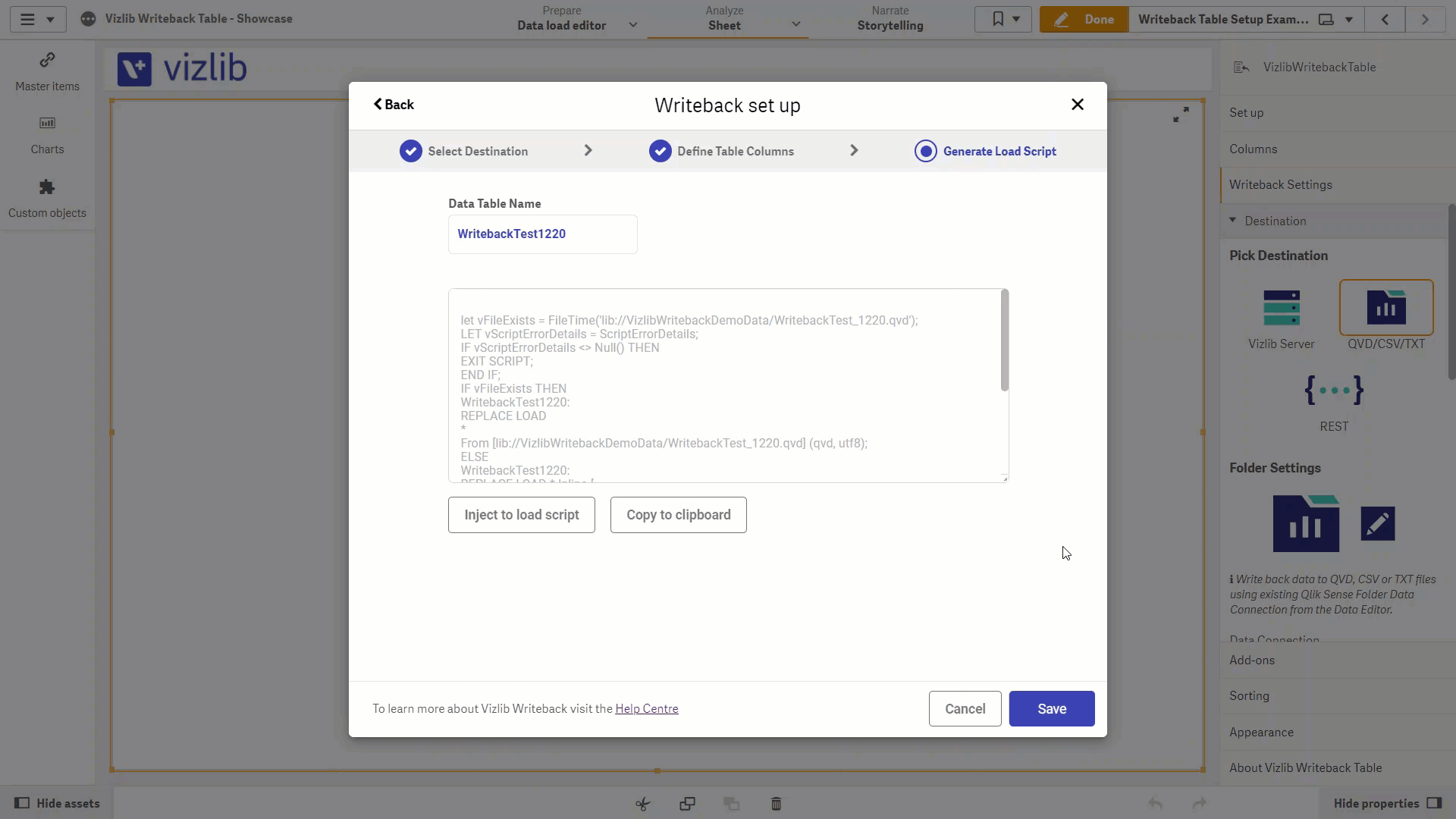
Task: Toggle Hide properties panel
Action: coord(1388,803)
